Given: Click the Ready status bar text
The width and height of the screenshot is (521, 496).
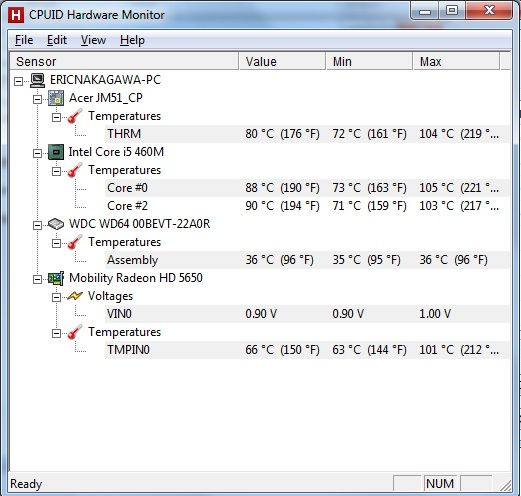Looking at the screenshot, I should click(x=26, y=484).
